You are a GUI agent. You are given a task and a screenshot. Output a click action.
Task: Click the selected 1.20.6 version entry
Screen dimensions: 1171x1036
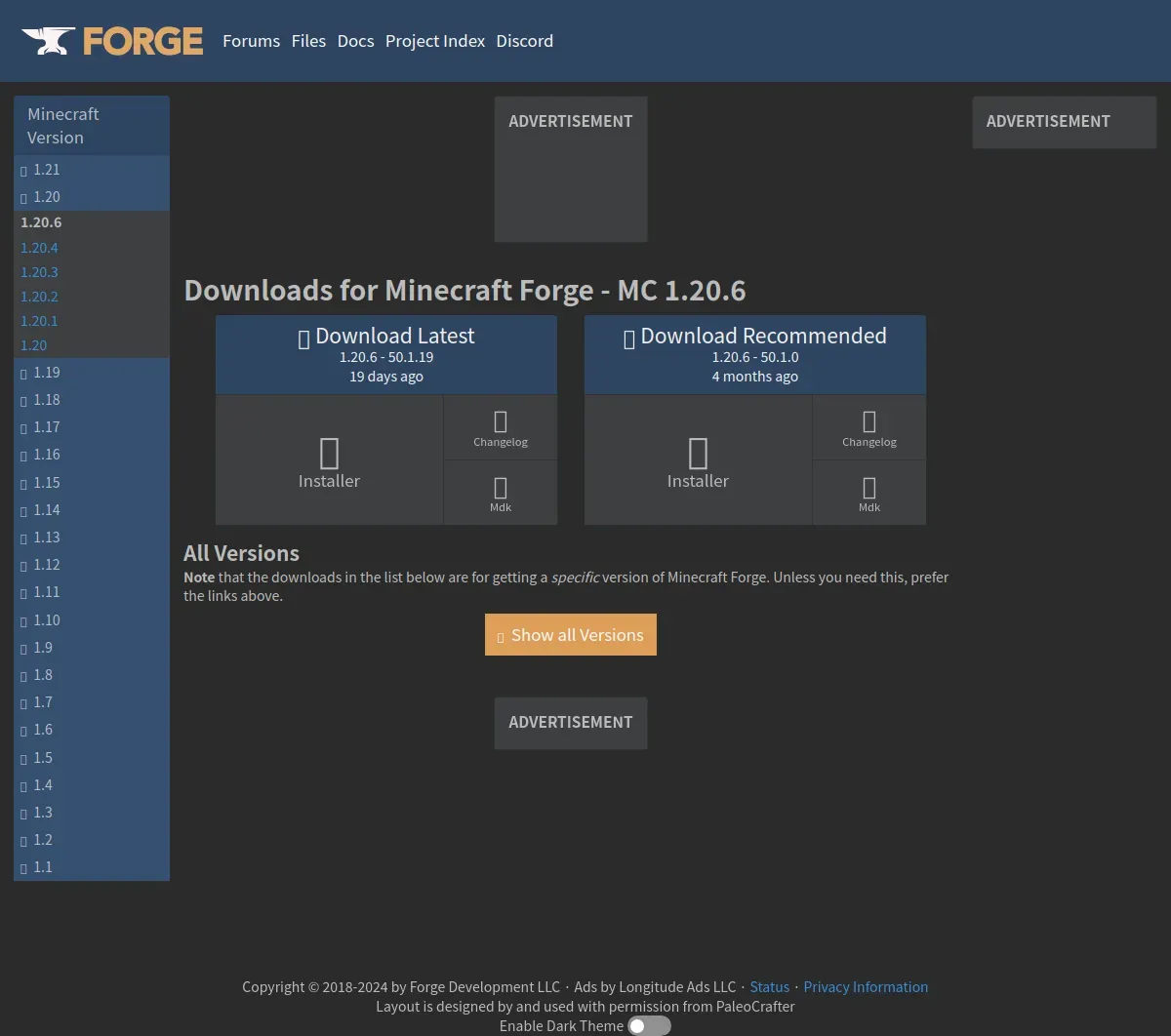click(x=41, y=222)
